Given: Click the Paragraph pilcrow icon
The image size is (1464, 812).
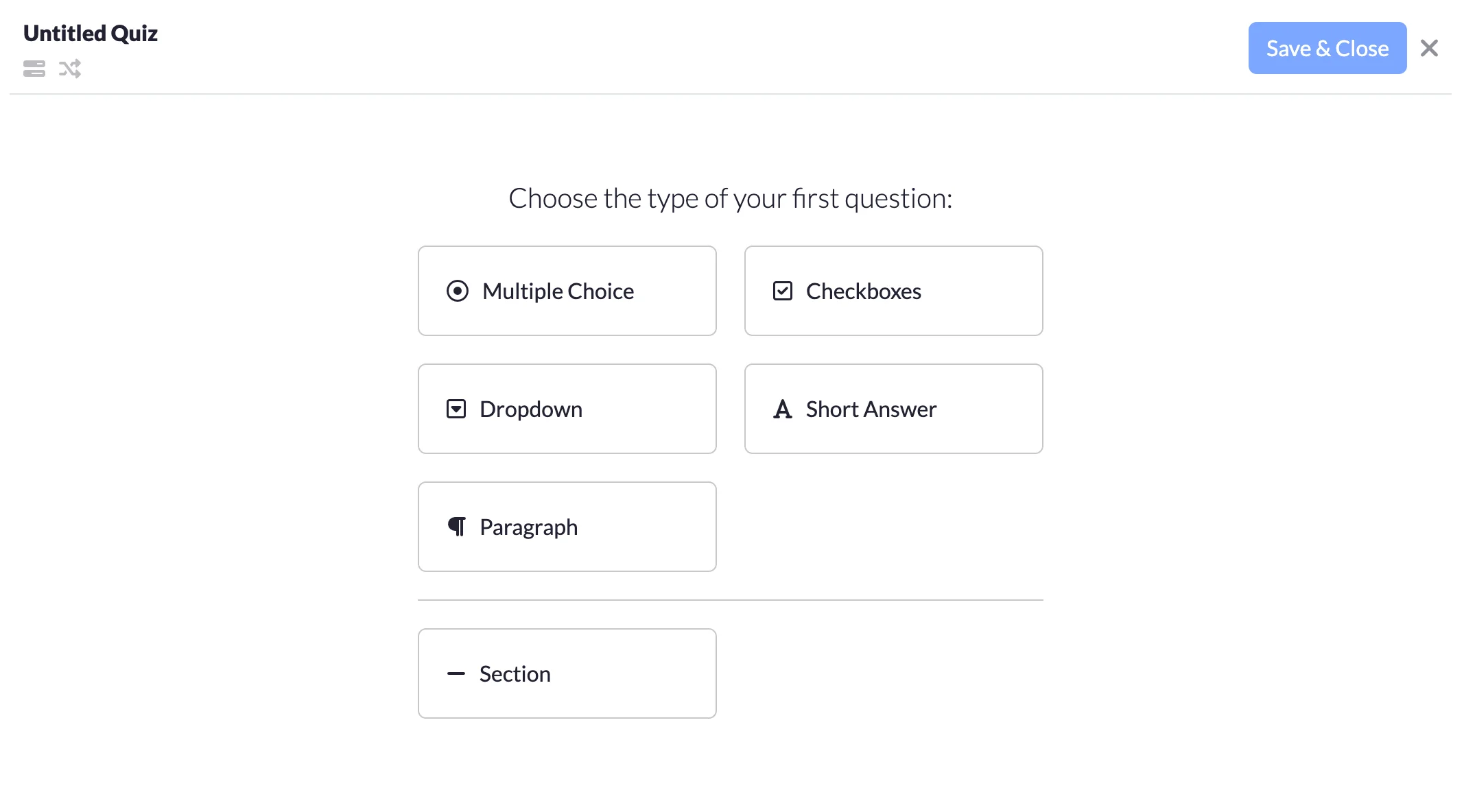Looking at the screenshot, I should (x=458, y=527).
